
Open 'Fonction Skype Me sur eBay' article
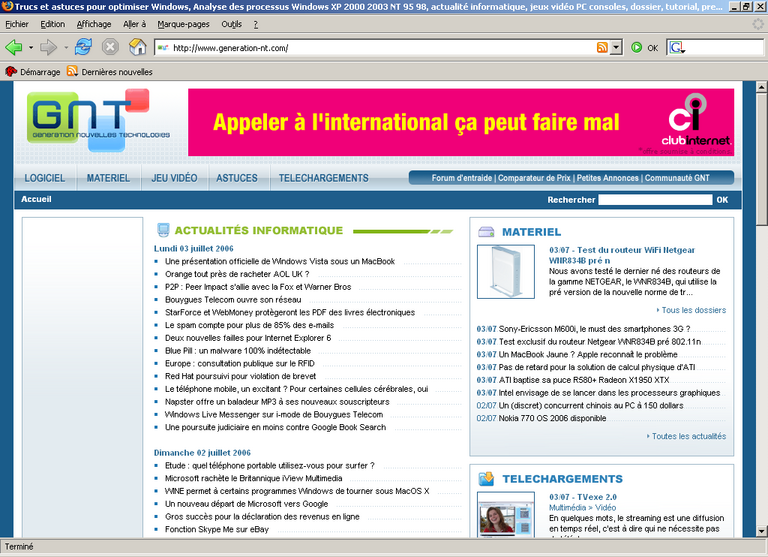(x=217, y=529)
